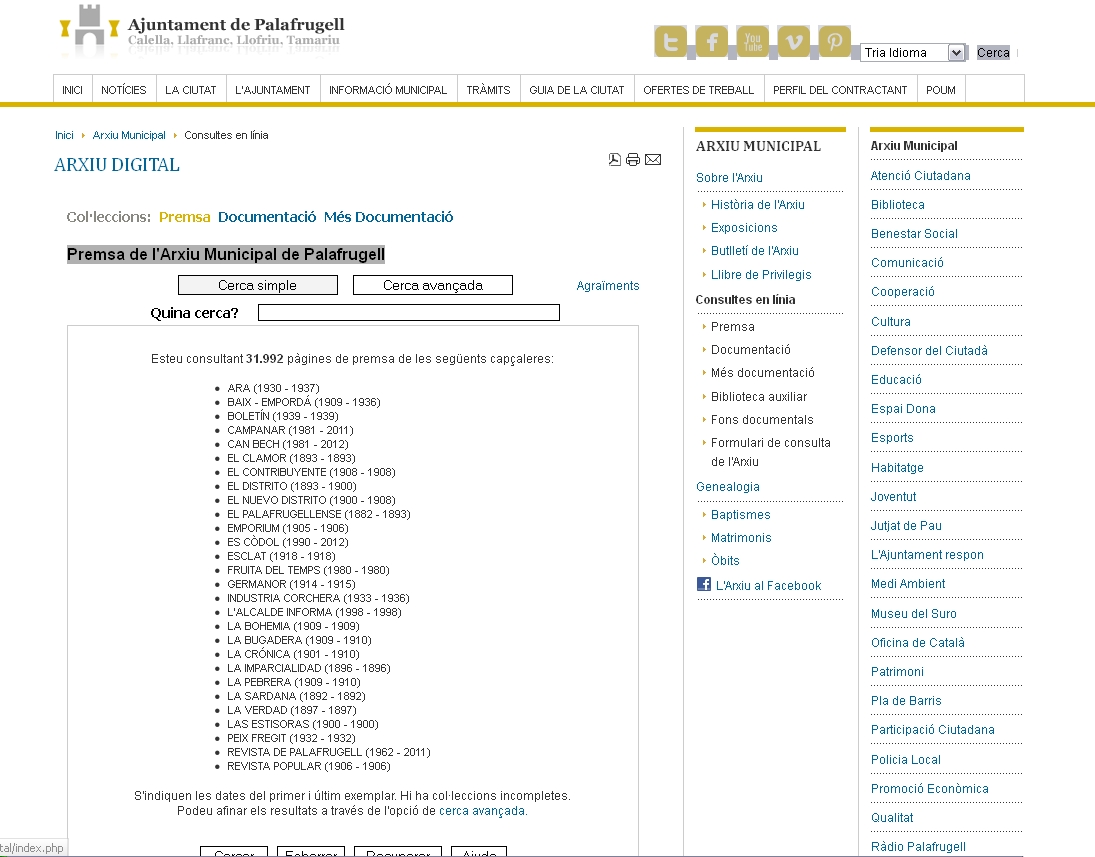Switch to Cerca avançada search mode
Image resolution: width=1095 pixels, height=857 pixels.
[432, 286]
